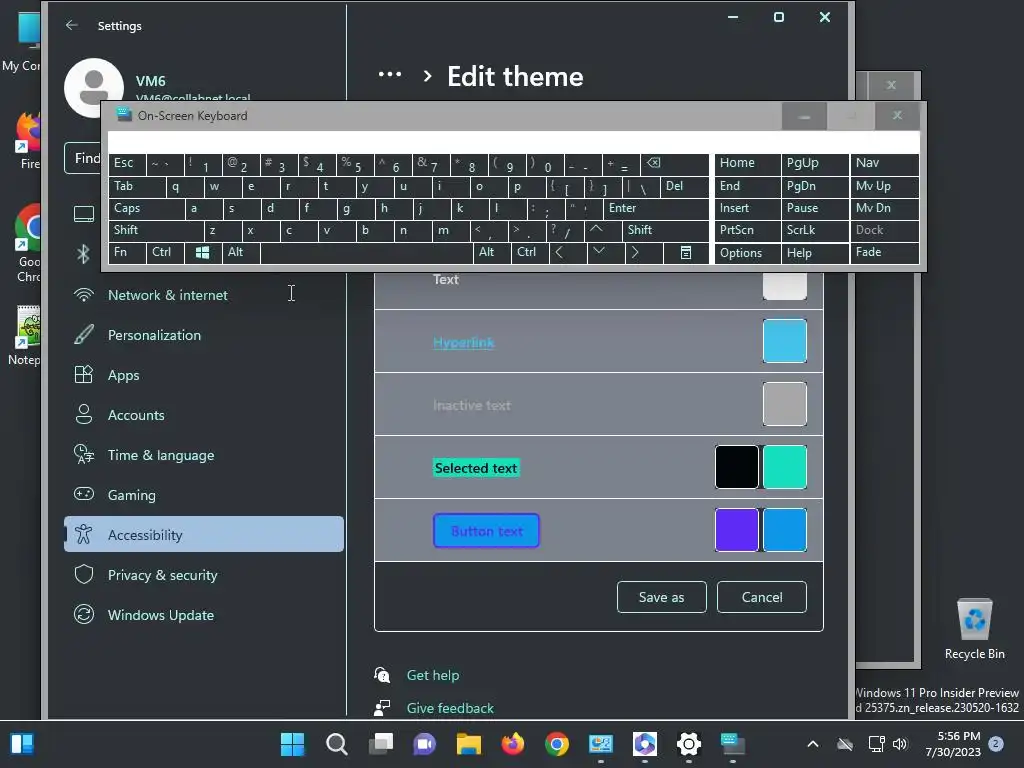Open Apps settings
The width and height of the screenshot is (1024, 768).
pos(204,375)
